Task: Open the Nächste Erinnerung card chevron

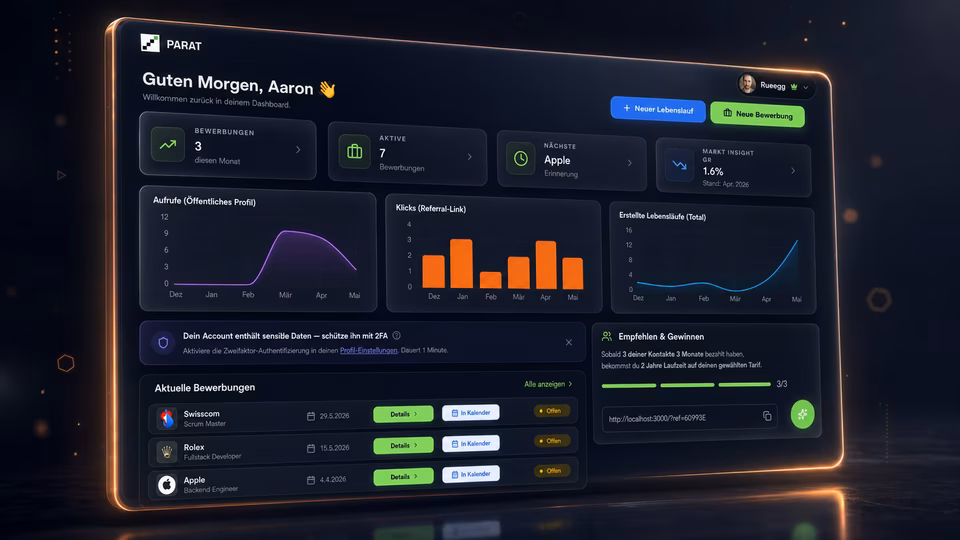Action: [x=629, y=163]
